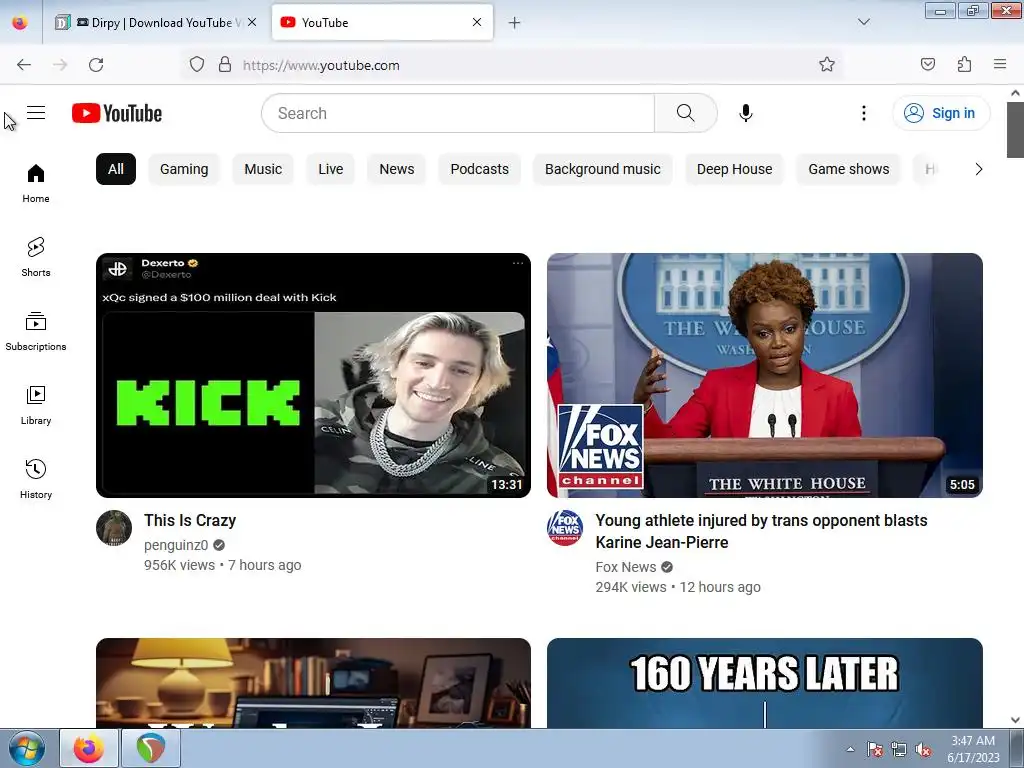
Task: Open Firefox application menu
Action: click(1000, 64)
